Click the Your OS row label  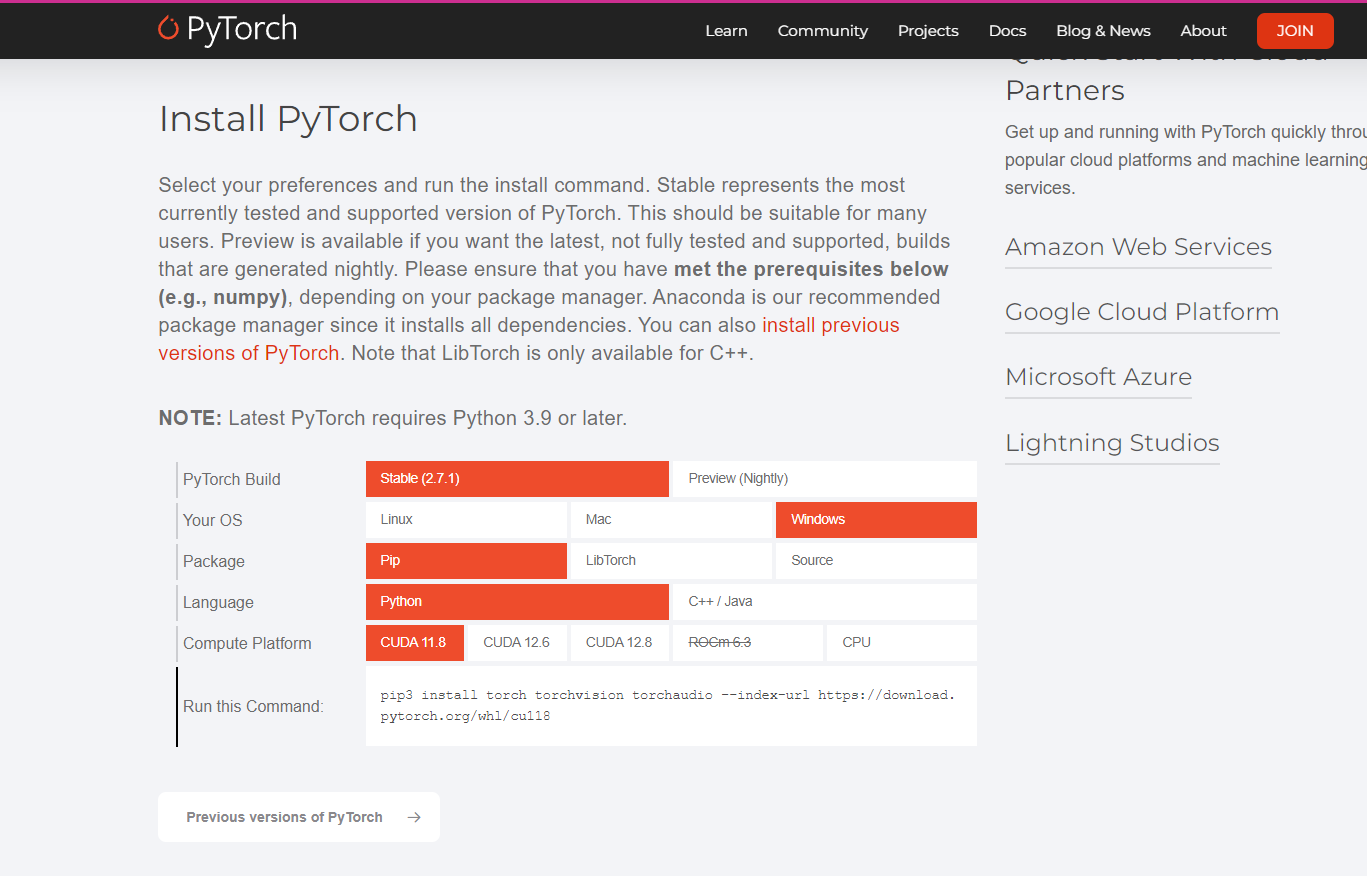pos(213,520)
